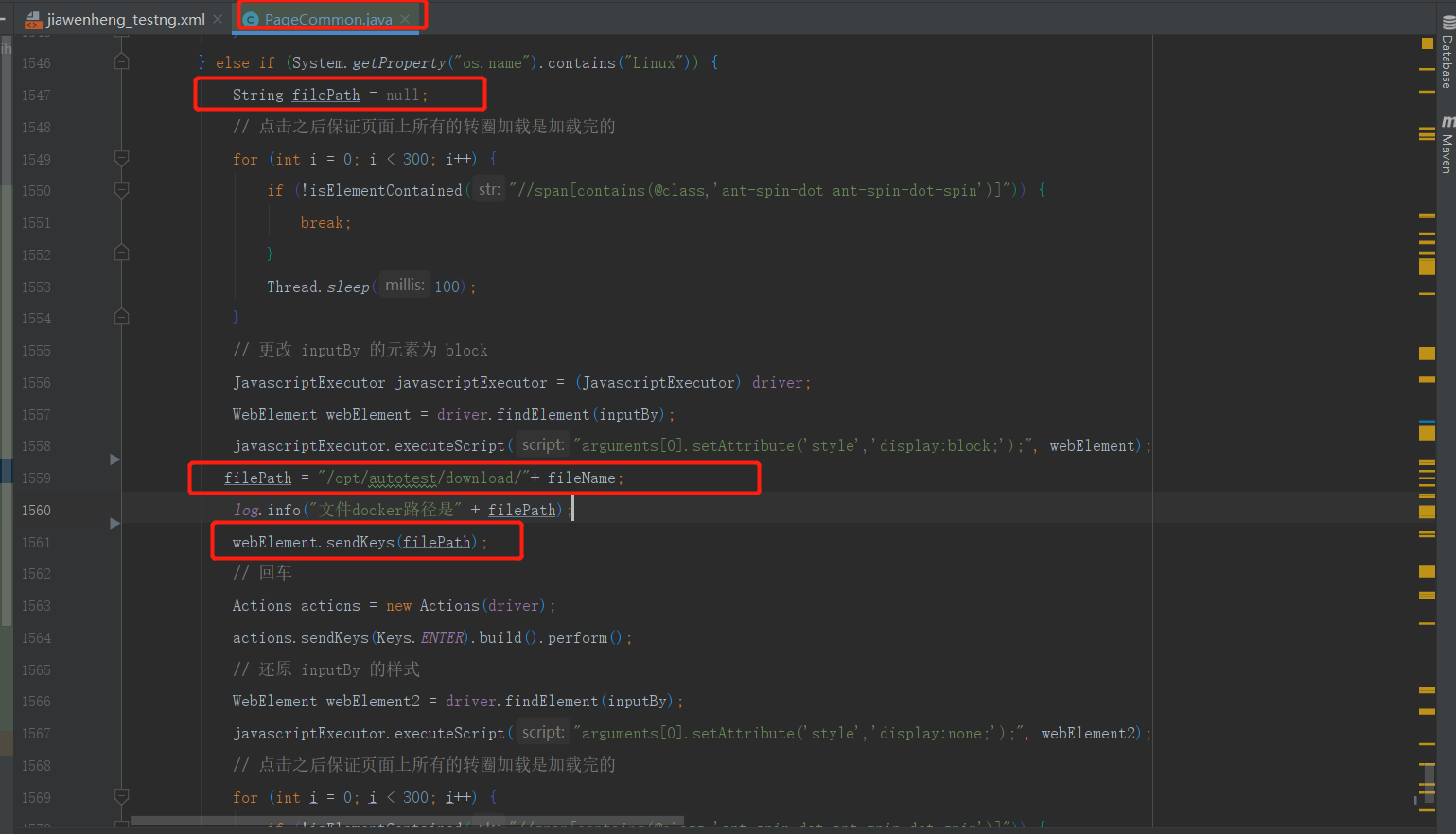Click the gutter arrow beside line 1559
1456x834 pixels.
pyautogui.click(x=115, y=459)
